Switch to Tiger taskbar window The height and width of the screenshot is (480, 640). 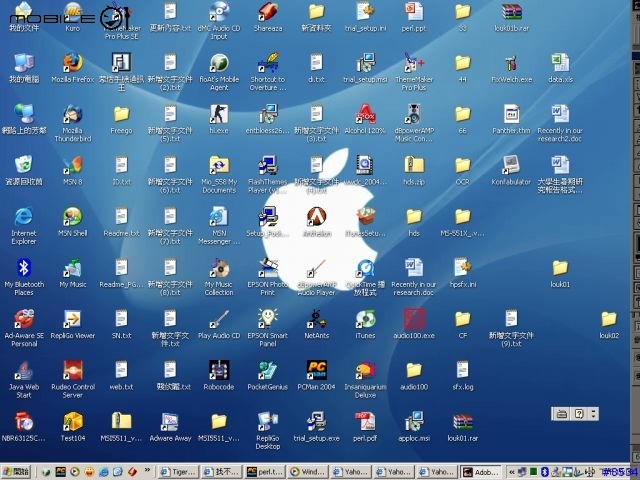click(x=179, y=472)
